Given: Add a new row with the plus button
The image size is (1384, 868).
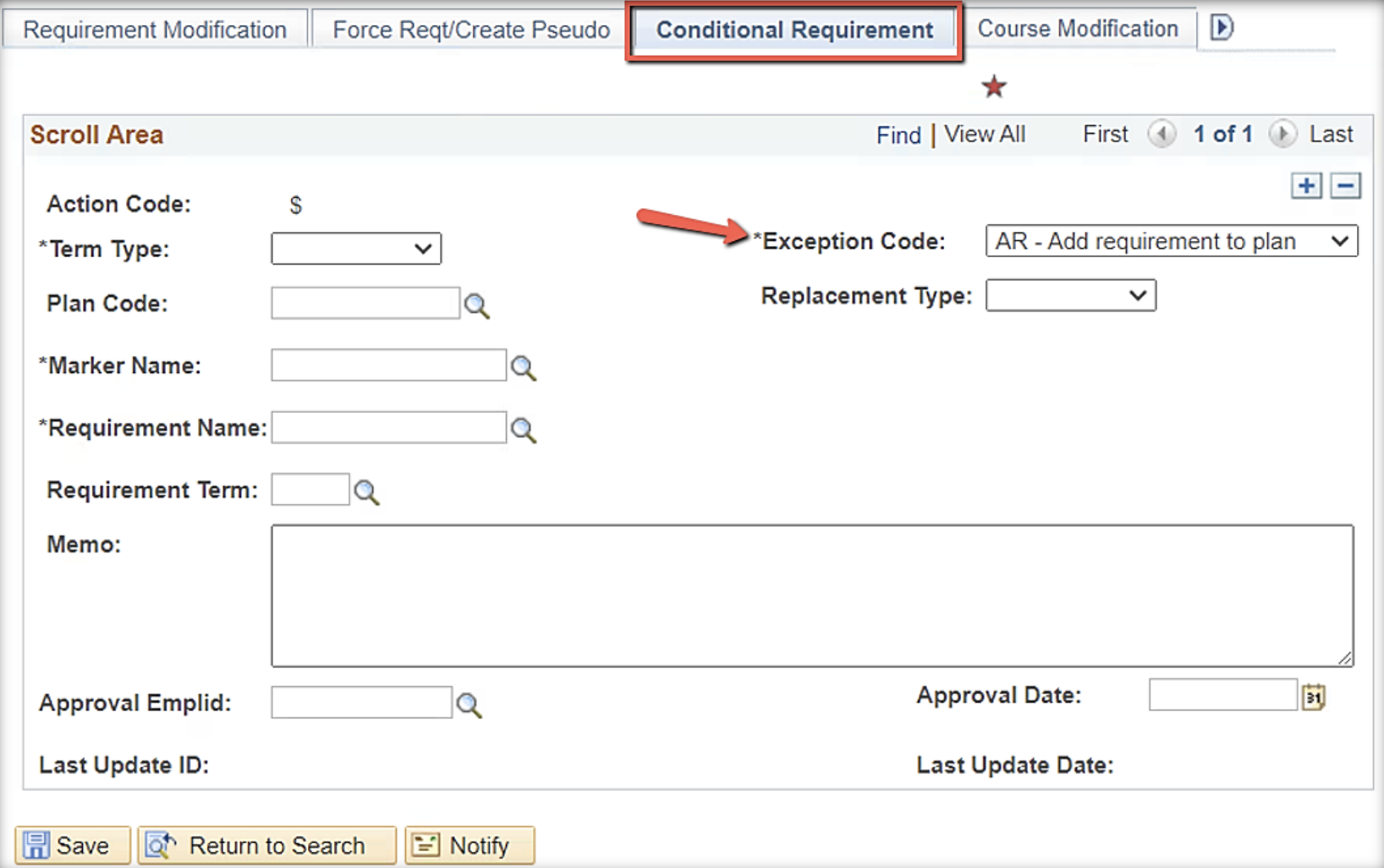Looking at the screenshot, I should [1306, 185].
